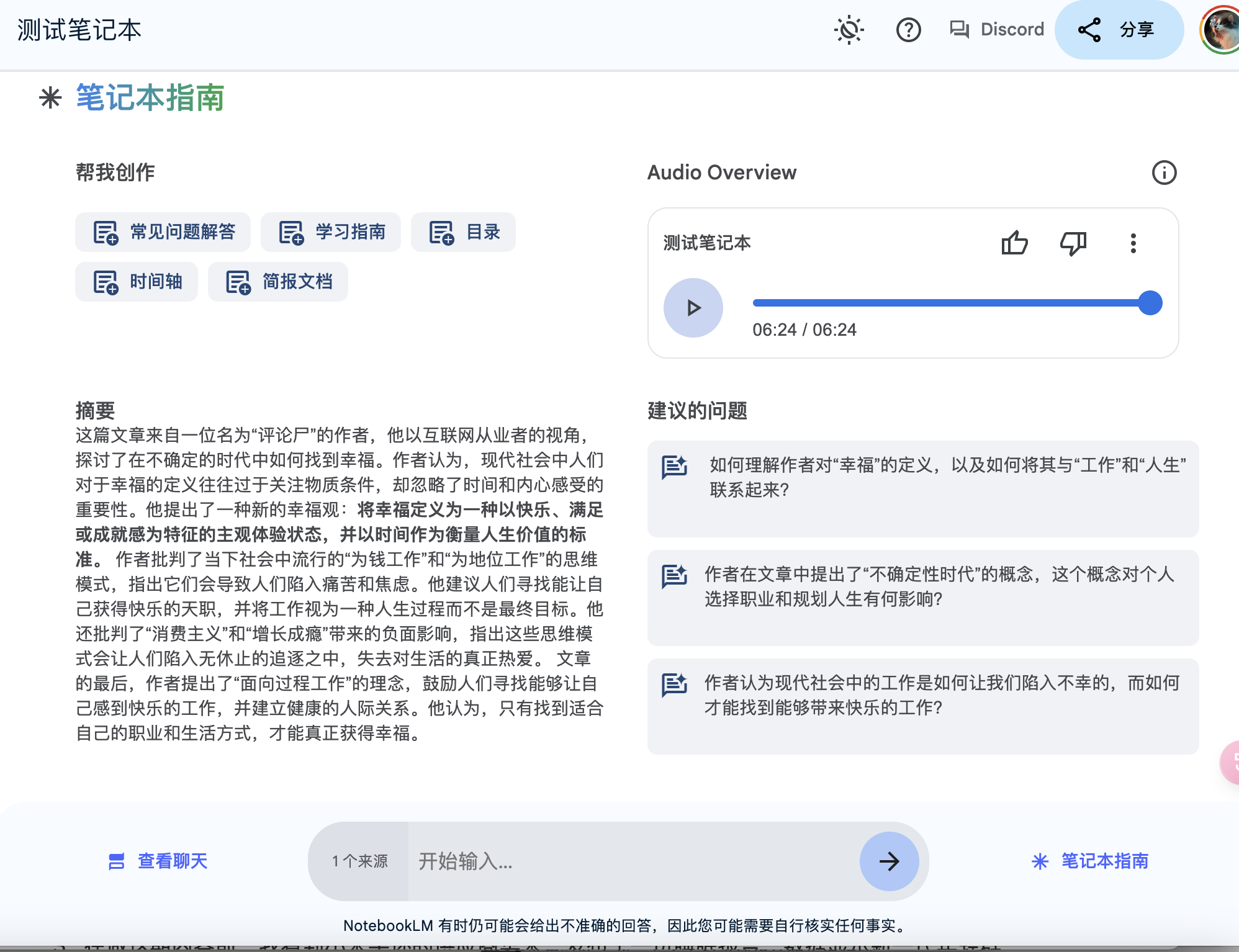
Task: Generate a 目录 table of contents
Action: point(463,232)
